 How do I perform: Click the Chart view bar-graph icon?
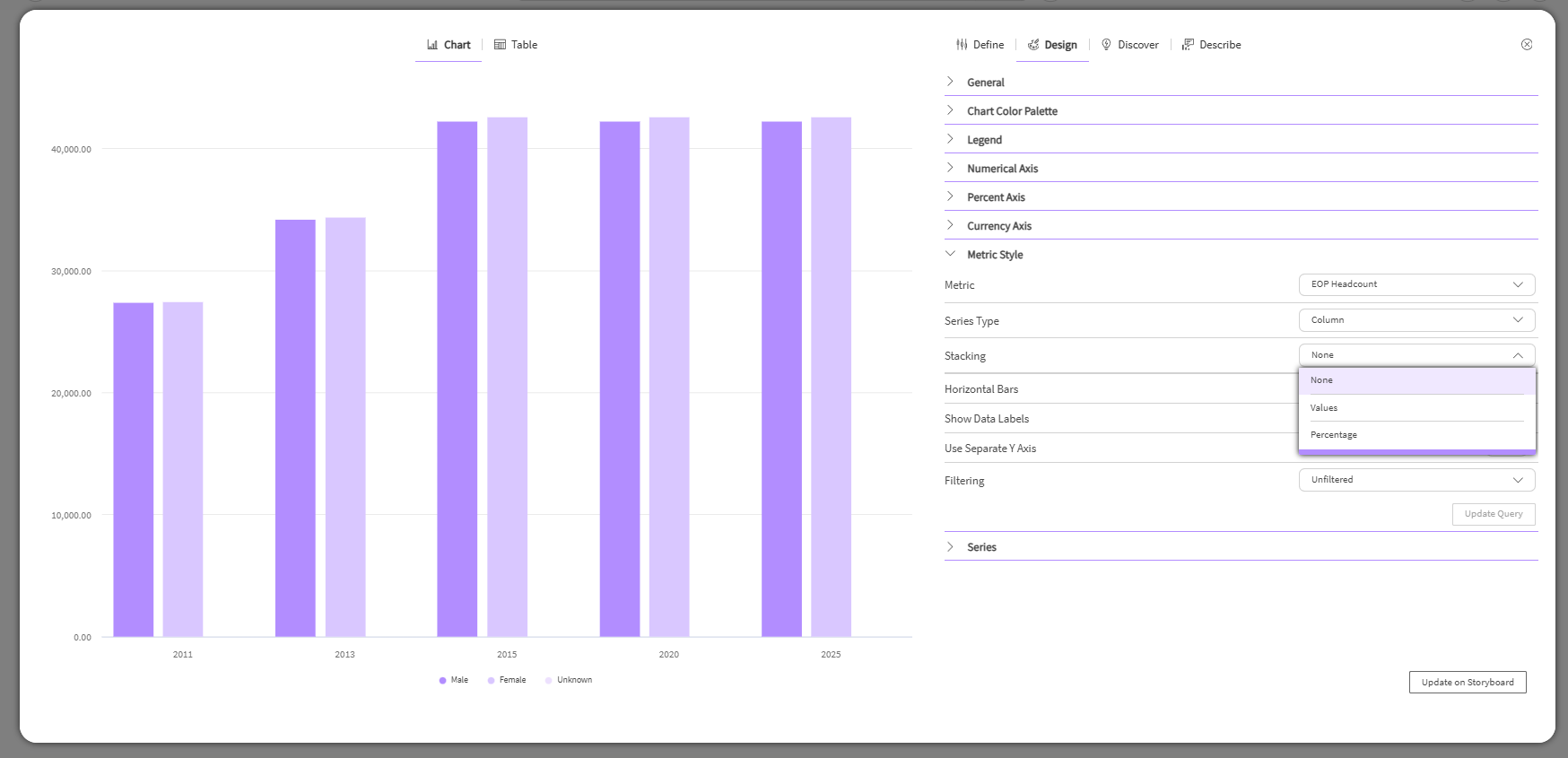tap(432, 45)
